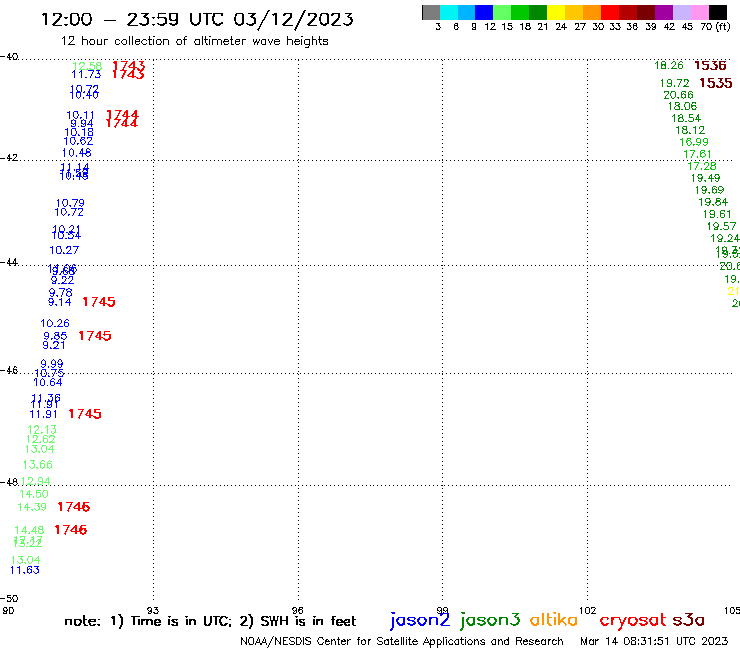Image resolution: width=740 pixels, height=650 pixels.
Task: Click the 12.94 value near latitude -48
Action: point(35,481)
